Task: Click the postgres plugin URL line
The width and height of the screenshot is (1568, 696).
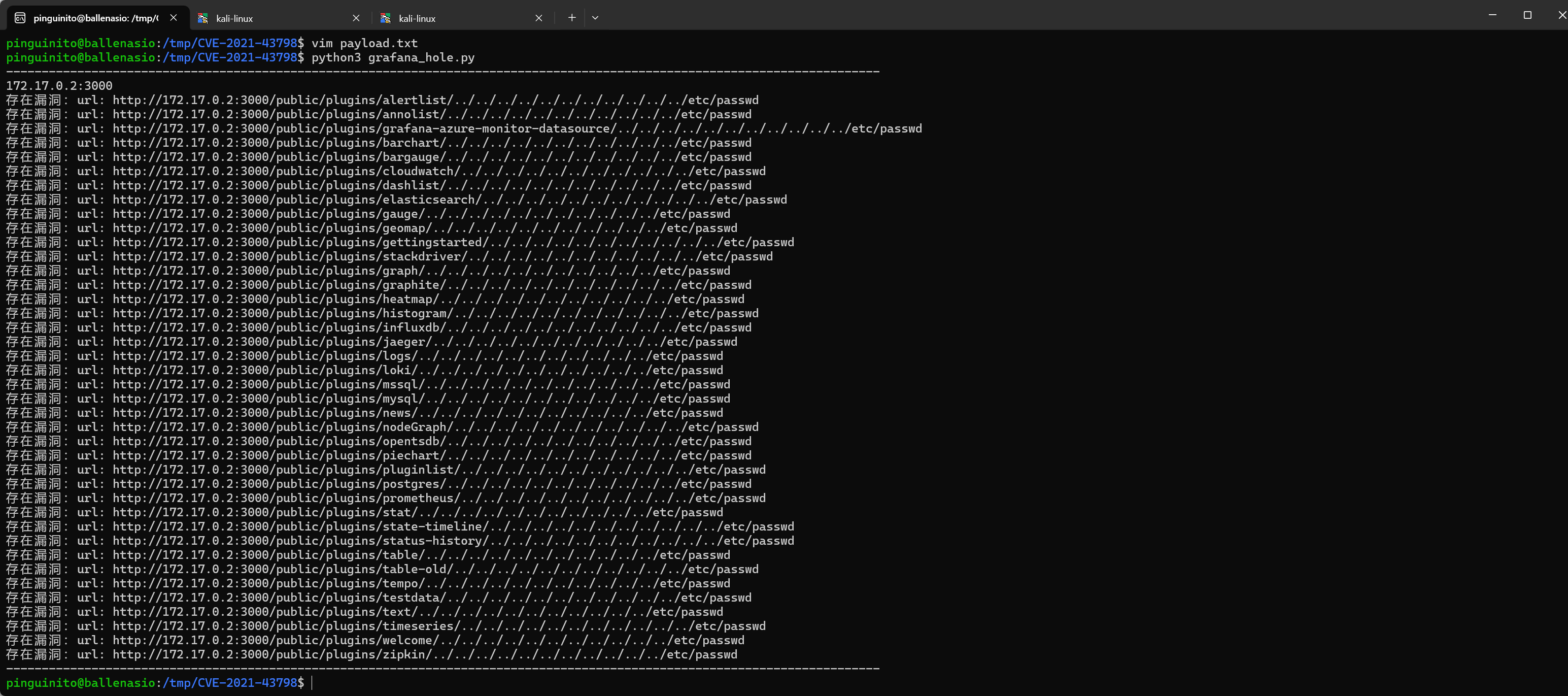Action: point(379,483)
